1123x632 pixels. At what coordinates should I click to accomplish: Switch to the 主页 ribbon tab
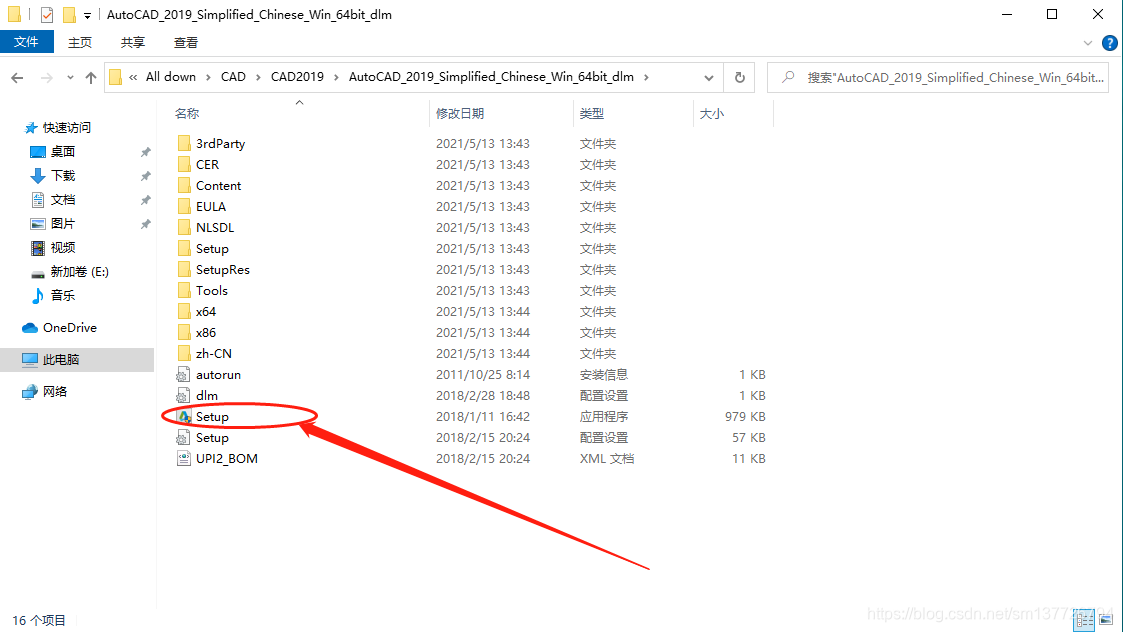click(79, 43)
